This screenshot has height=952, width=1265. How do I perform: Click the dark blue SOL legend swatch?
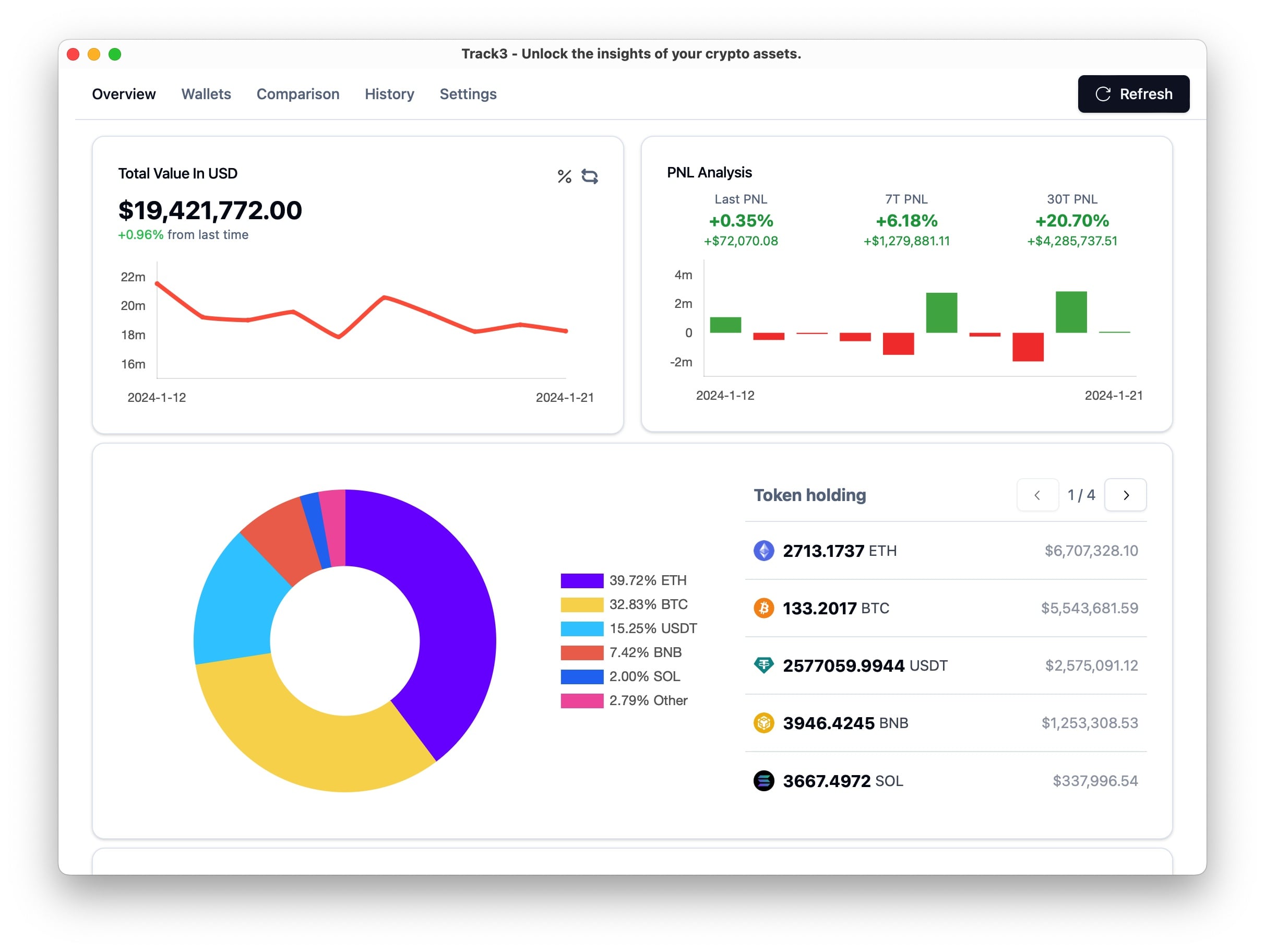(x=581, y=677)
